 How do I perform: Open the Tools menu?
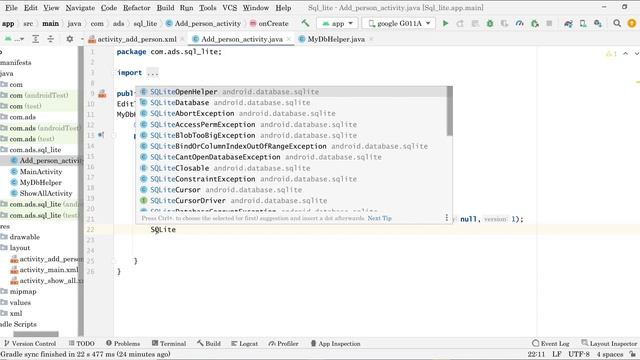[208, 8]
